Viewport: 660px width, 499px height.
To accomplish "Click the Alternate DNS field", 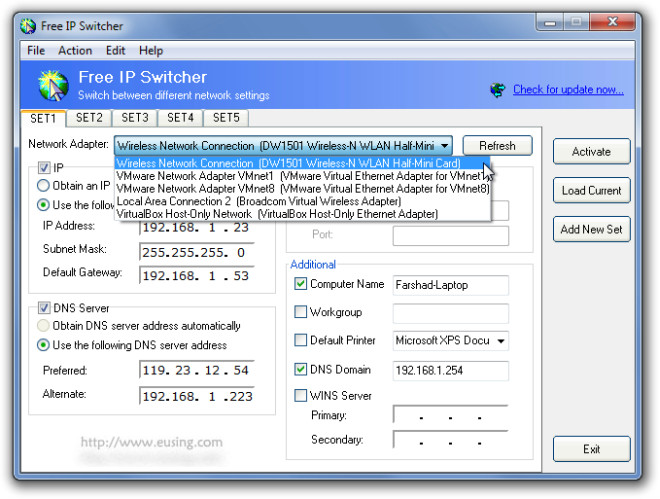I will click(x=197, y=396).
